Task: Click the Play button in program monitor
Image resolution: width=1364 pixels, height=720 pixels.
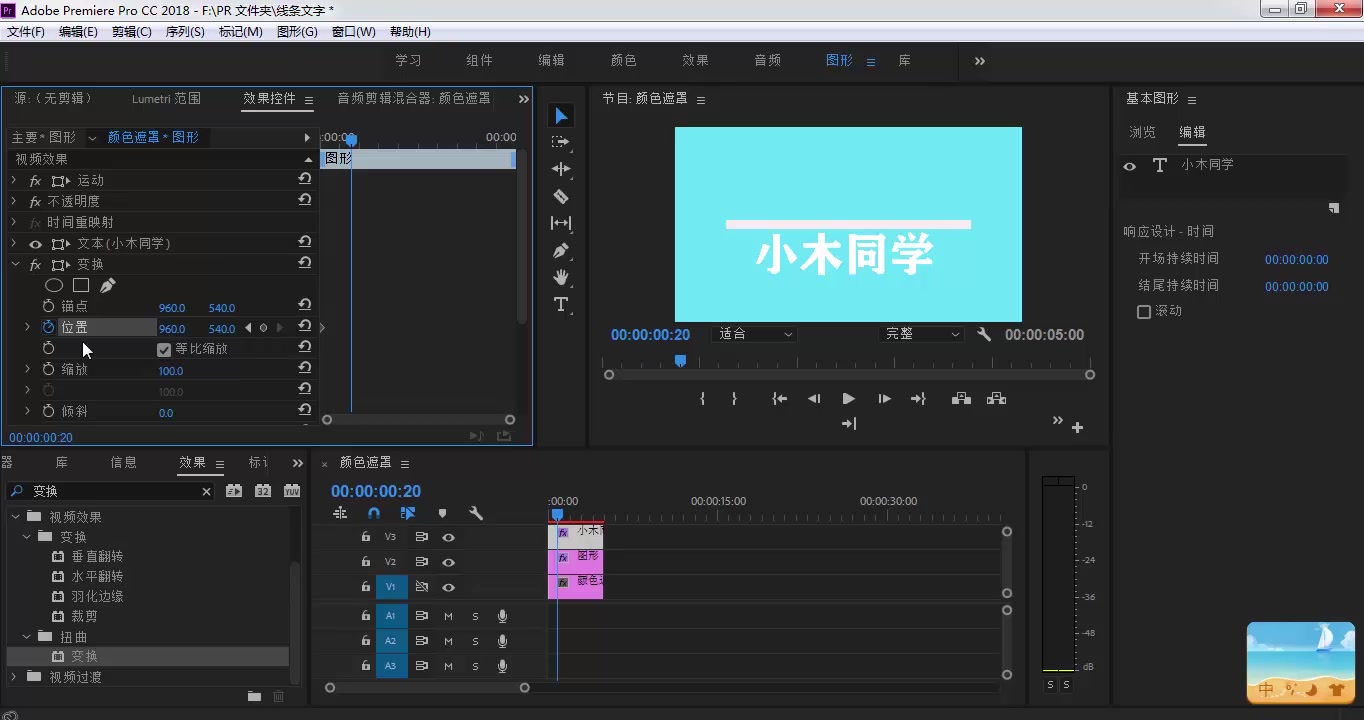Action: 848,398
